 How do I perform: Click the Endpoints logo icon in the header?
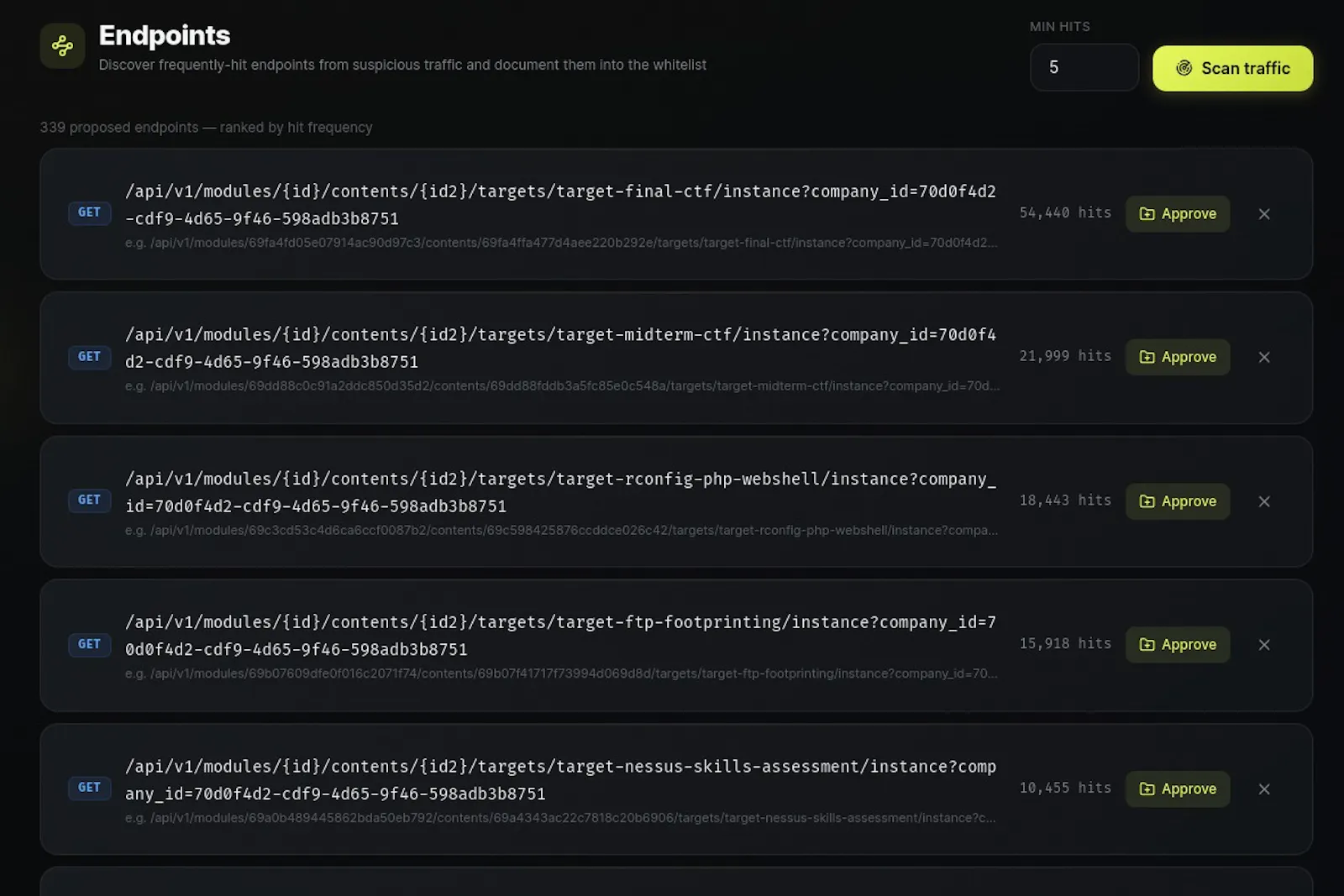pyautogui.click(x=62, y=45)
